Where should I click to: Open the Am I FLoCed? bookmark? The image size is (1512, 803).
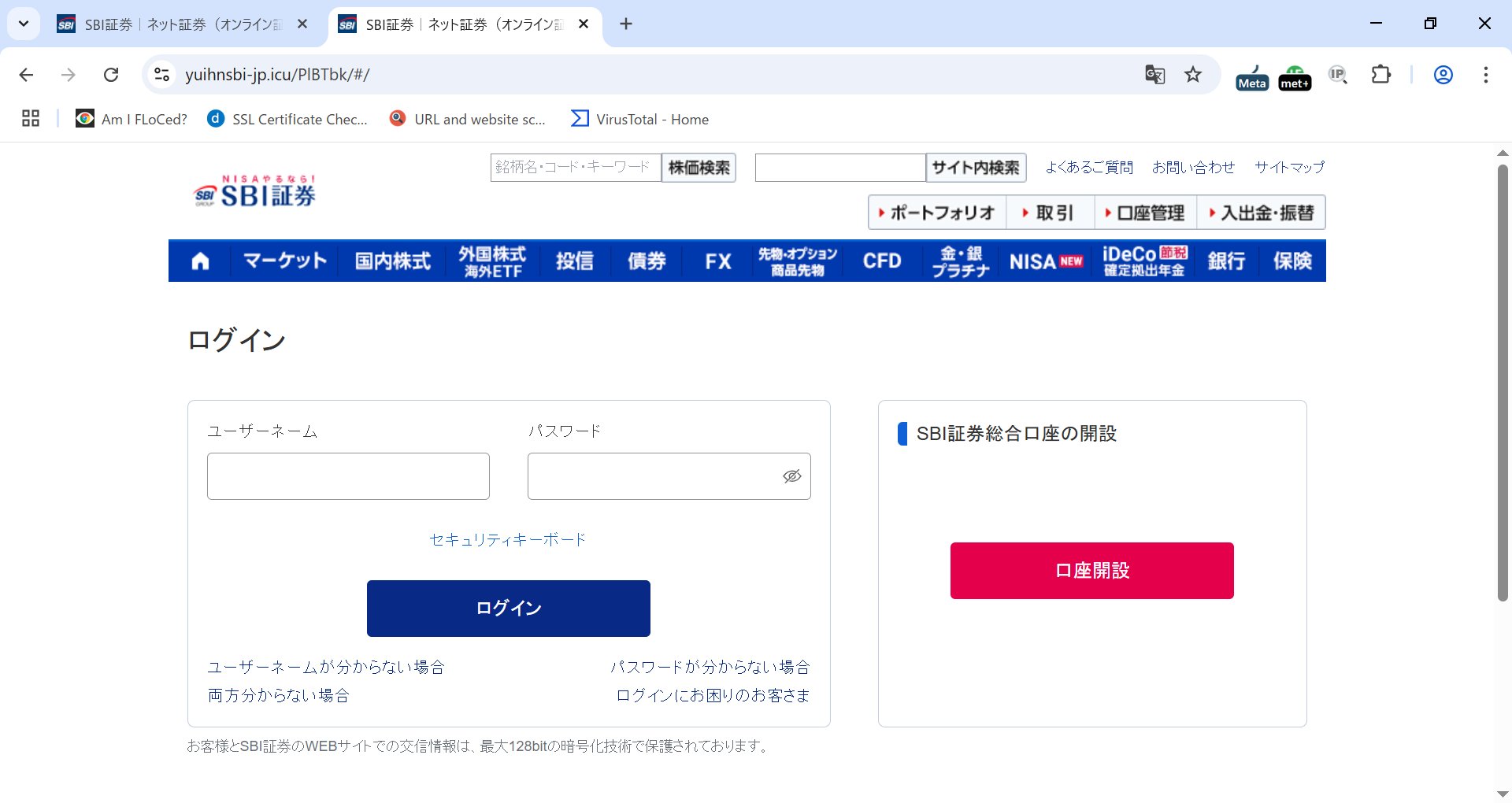pos(132,119)
